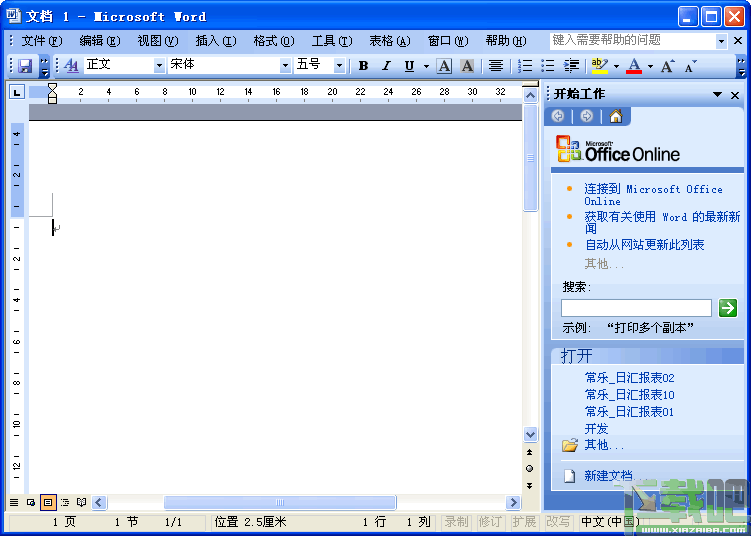Apply character shading icon

click(467, 66)
